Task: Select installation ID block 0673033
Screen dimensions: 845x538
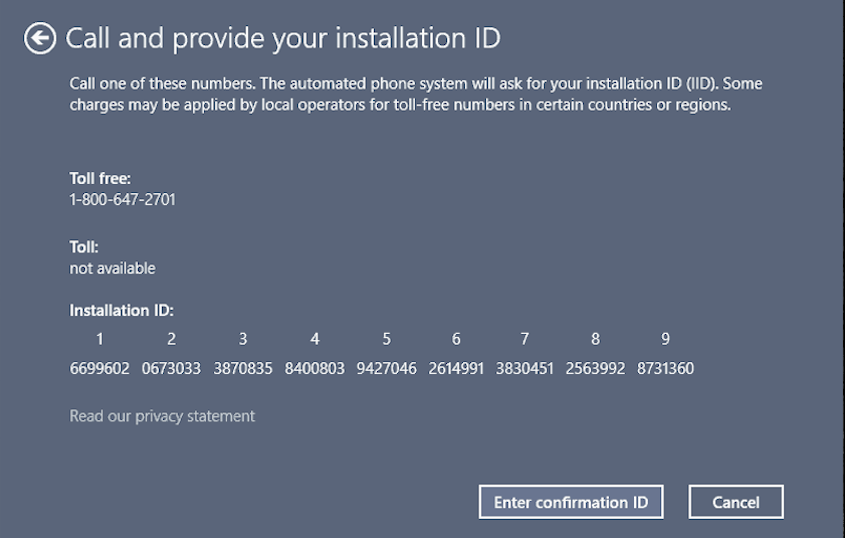Action: [171, 368]
